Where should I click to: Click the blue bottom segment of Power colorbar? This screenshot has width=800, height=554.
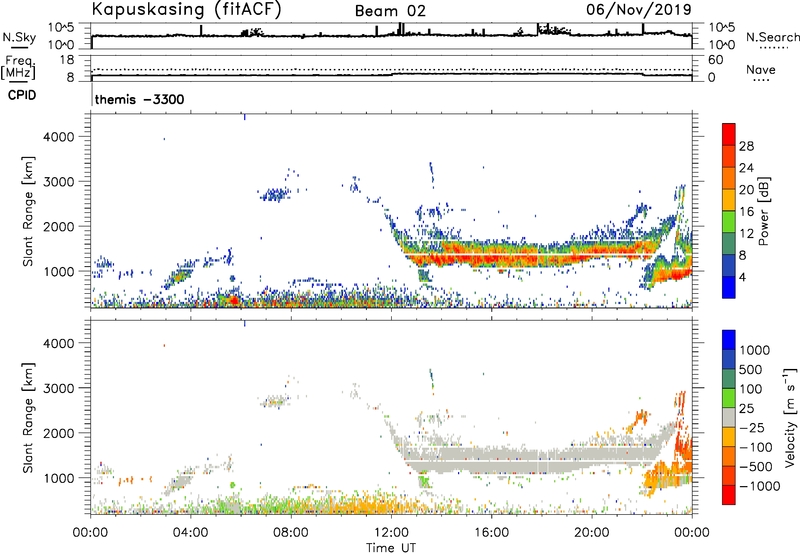[x=729, y=287]
